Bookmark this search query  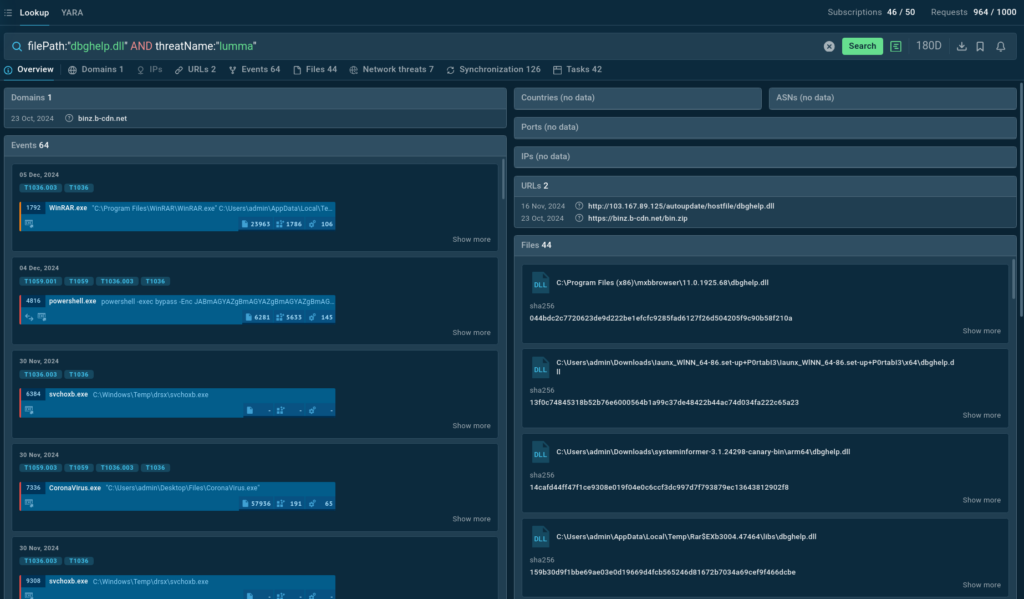[980, 46]
